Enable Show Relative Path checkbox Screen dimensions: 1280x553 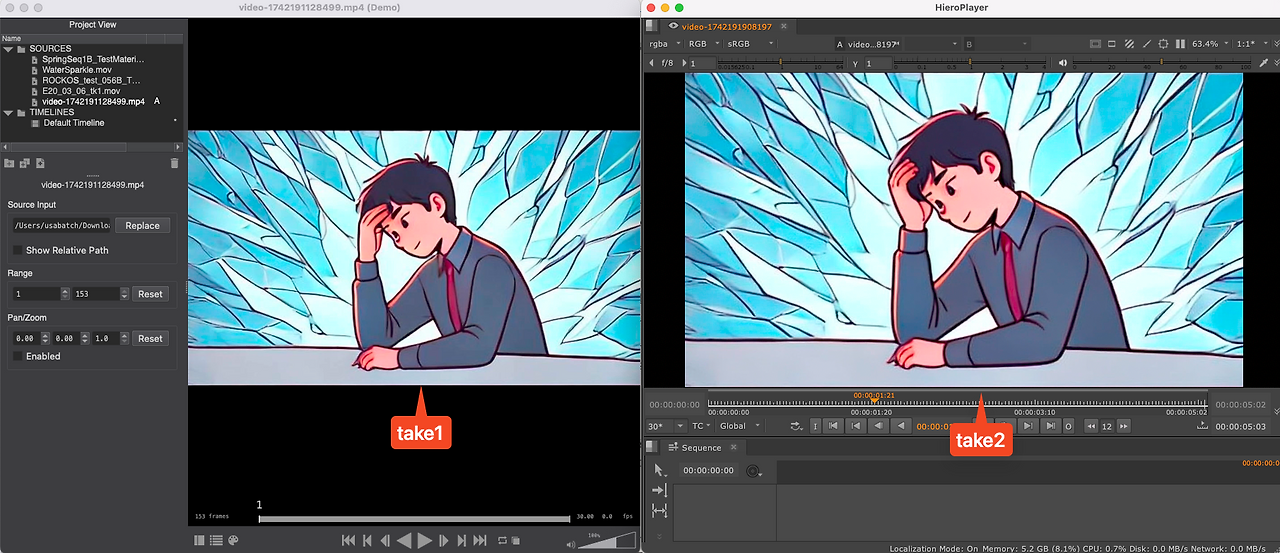pyautogui.click(x=17, y=250)
